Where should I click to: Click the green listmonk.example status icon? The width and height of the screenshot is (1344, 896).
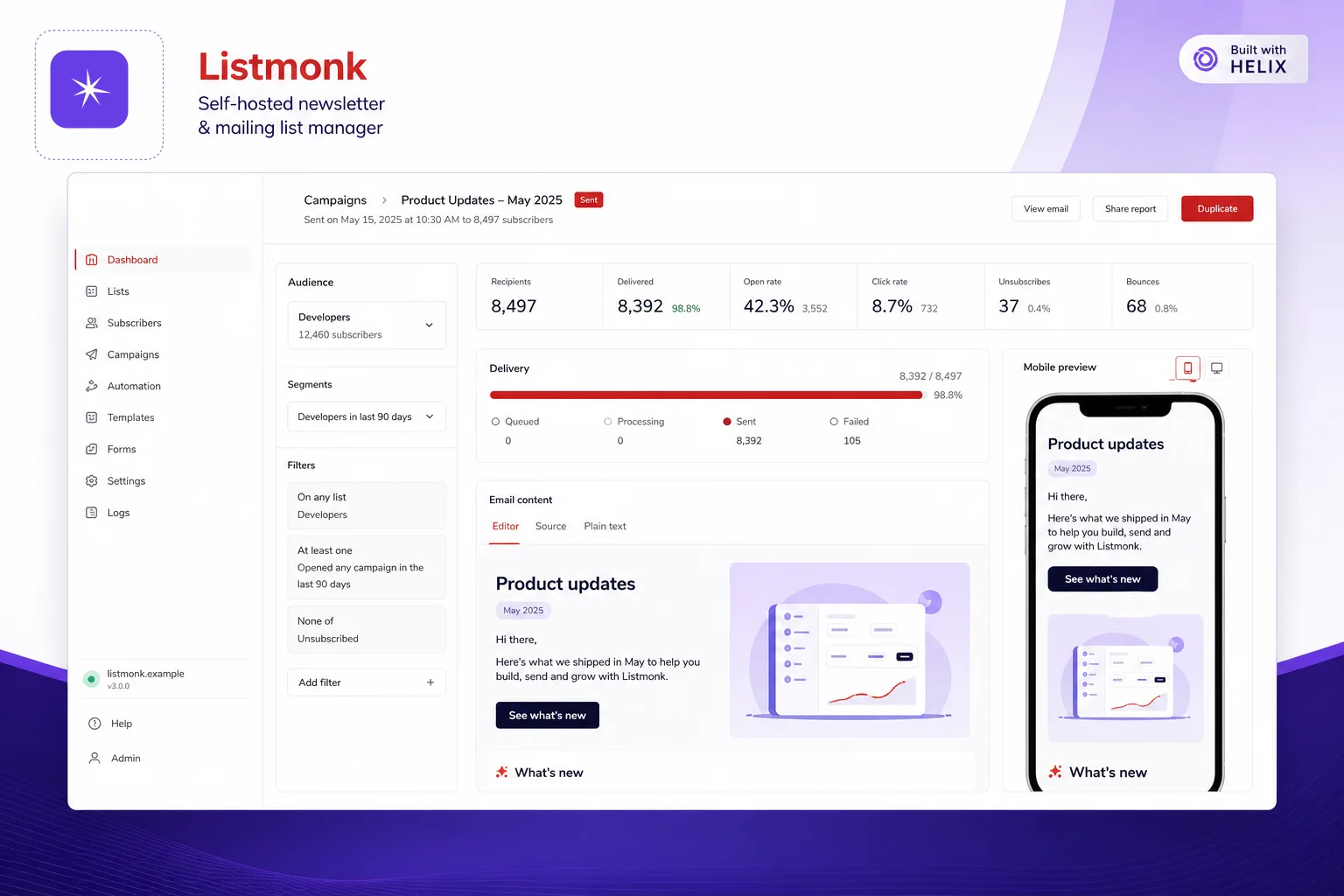(x=91, y=679)
